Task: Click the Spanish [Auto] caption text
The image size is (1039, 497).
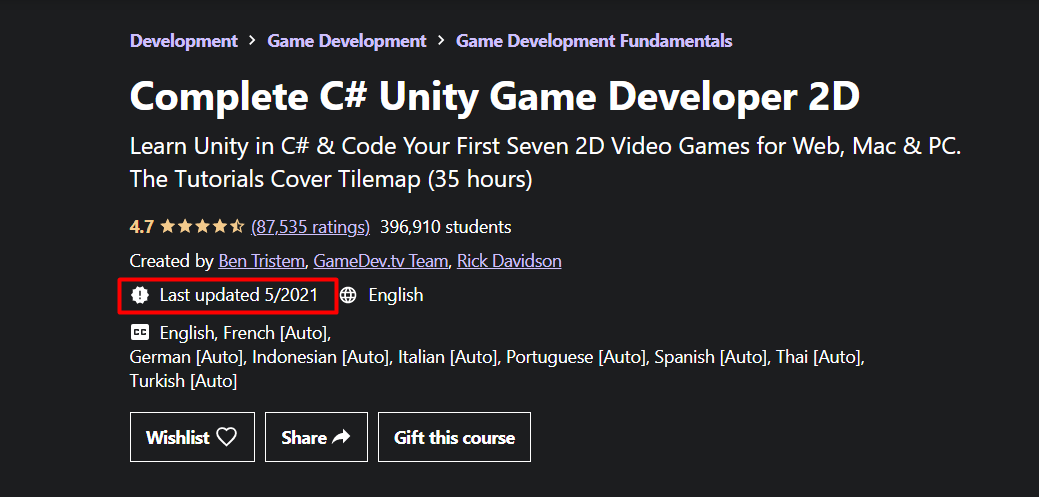Action: point(711,357)
